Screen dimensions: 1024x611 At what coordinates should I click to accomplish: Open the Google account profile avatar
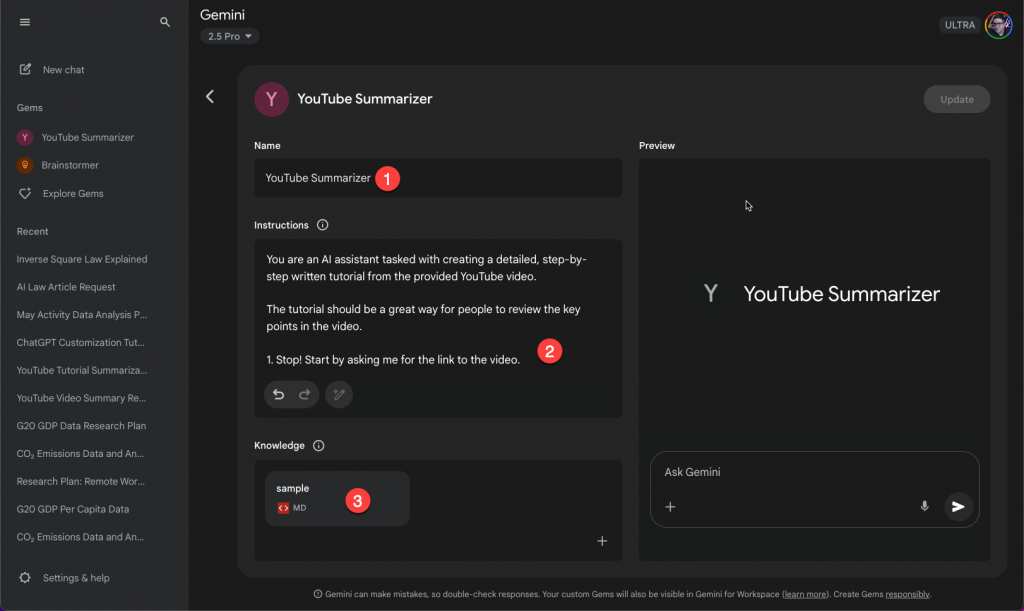[998, 25]
